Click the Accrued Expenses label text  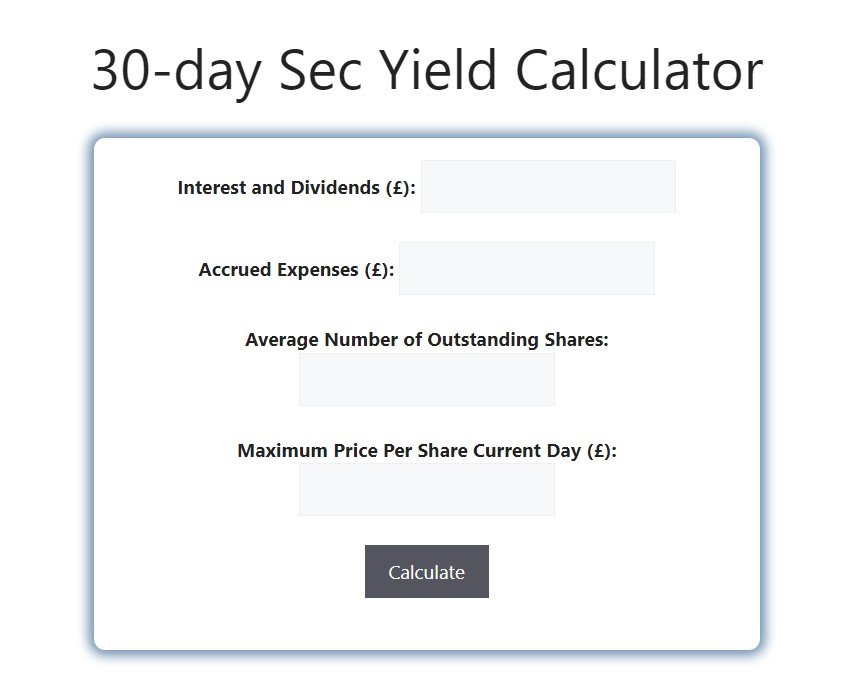(x=297, y=269)
